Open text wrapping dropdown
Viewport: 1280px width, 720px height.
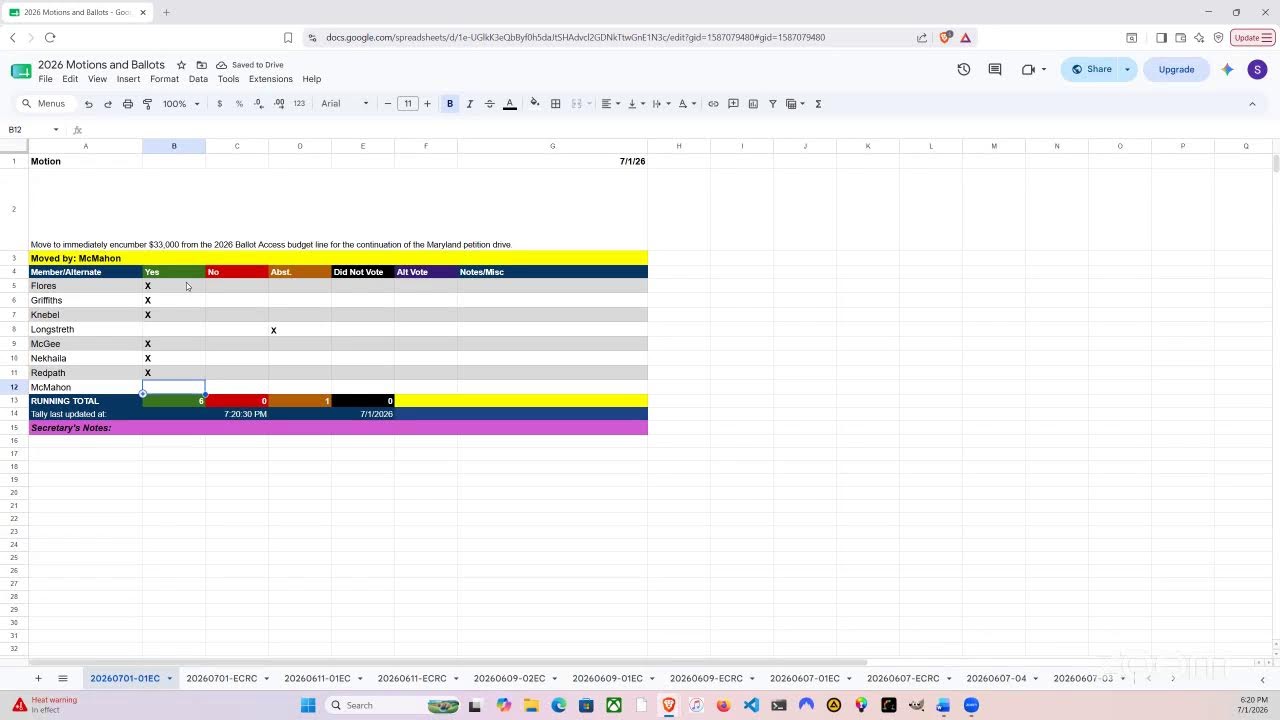[660, 104]
